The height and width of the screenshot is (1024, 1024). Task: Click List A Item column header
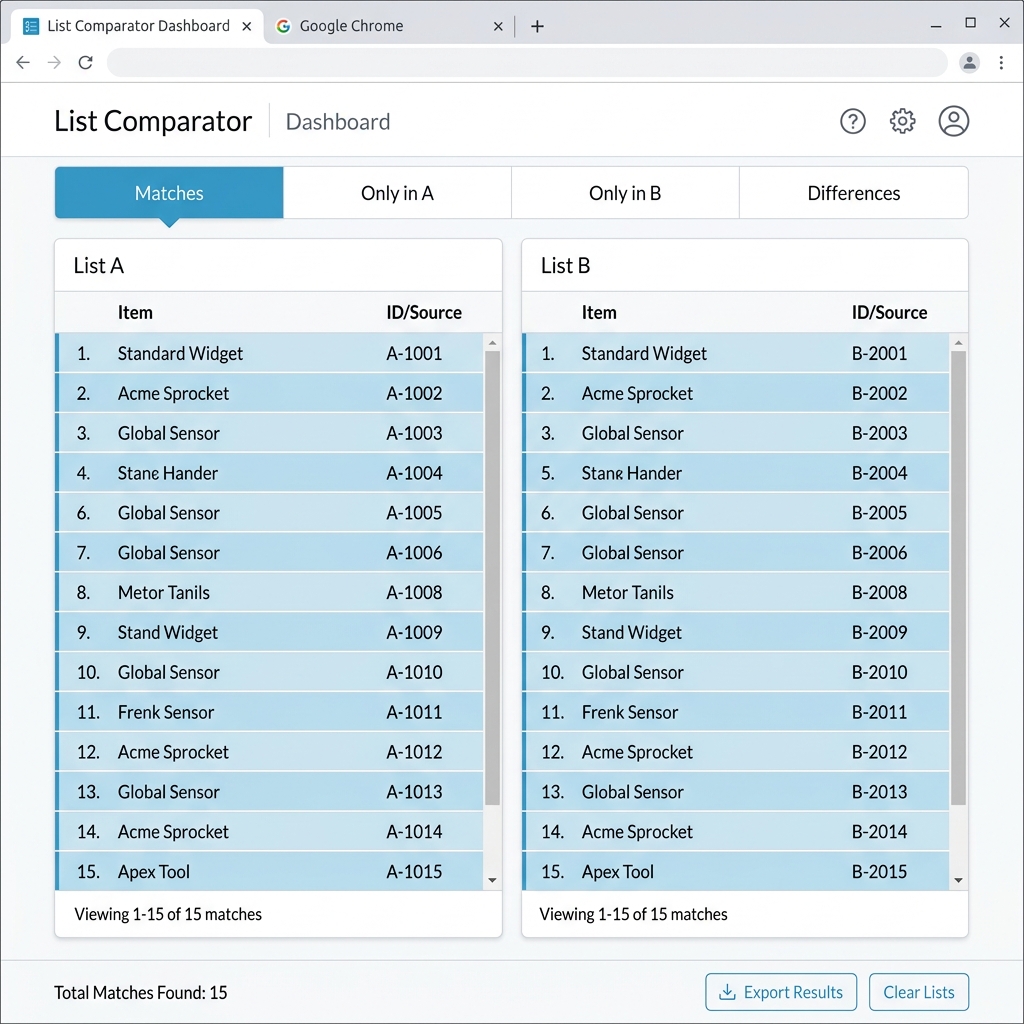click(135, 312)
